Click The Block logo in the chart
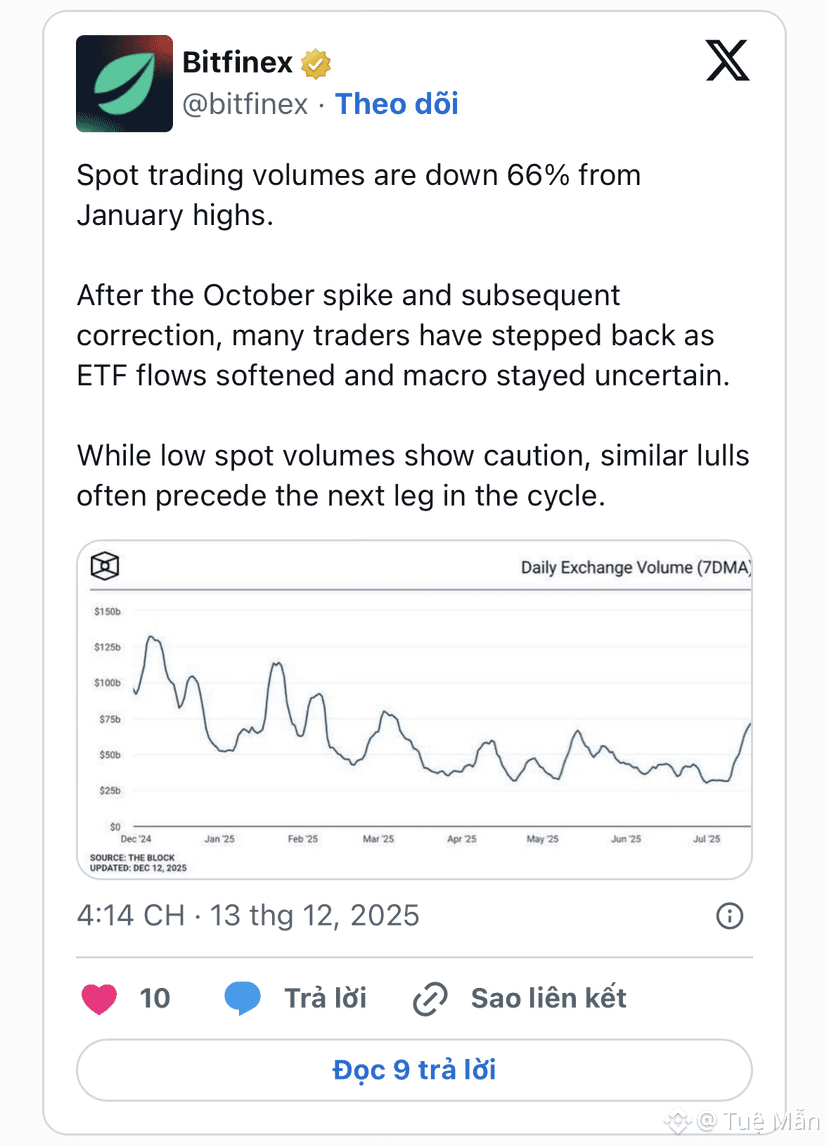The width and height of the screenshot is (828, 1146). [105, 567]
